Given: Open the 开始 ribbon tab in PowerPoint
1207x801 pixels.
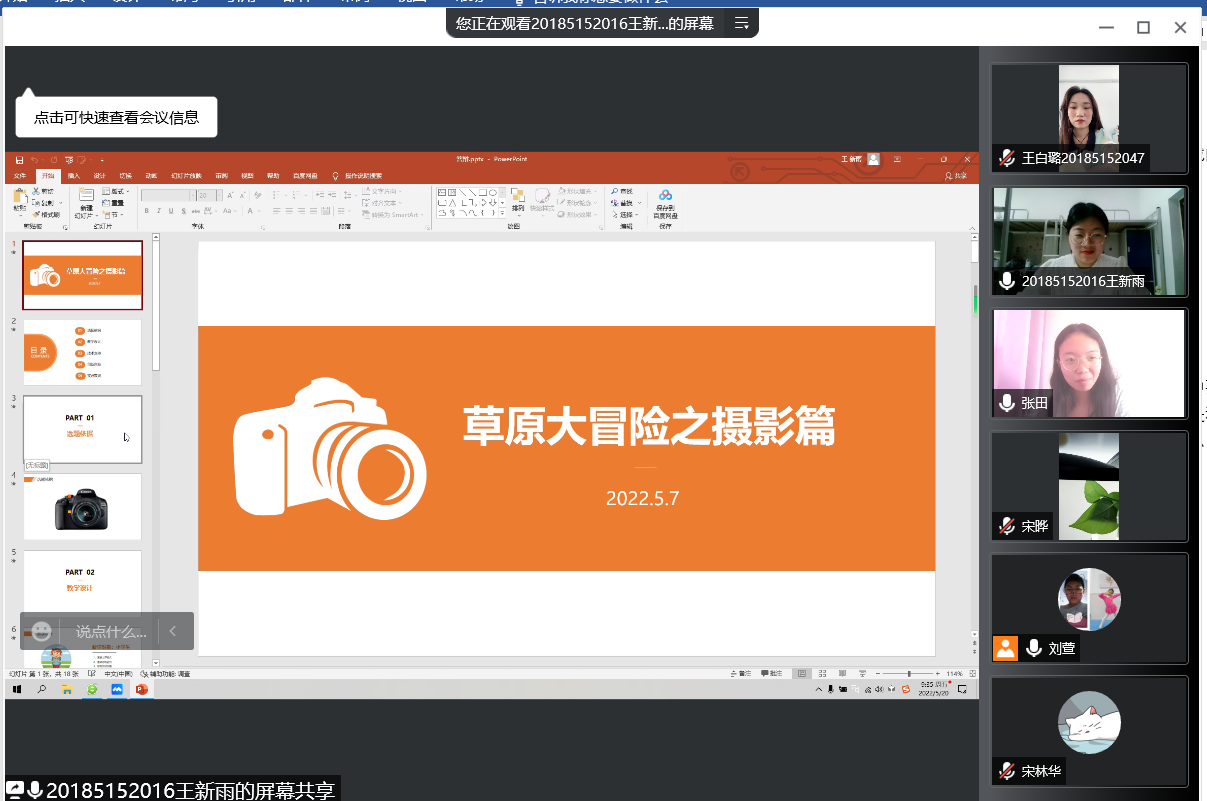Looking at the screenshot, I should (48, 175).
